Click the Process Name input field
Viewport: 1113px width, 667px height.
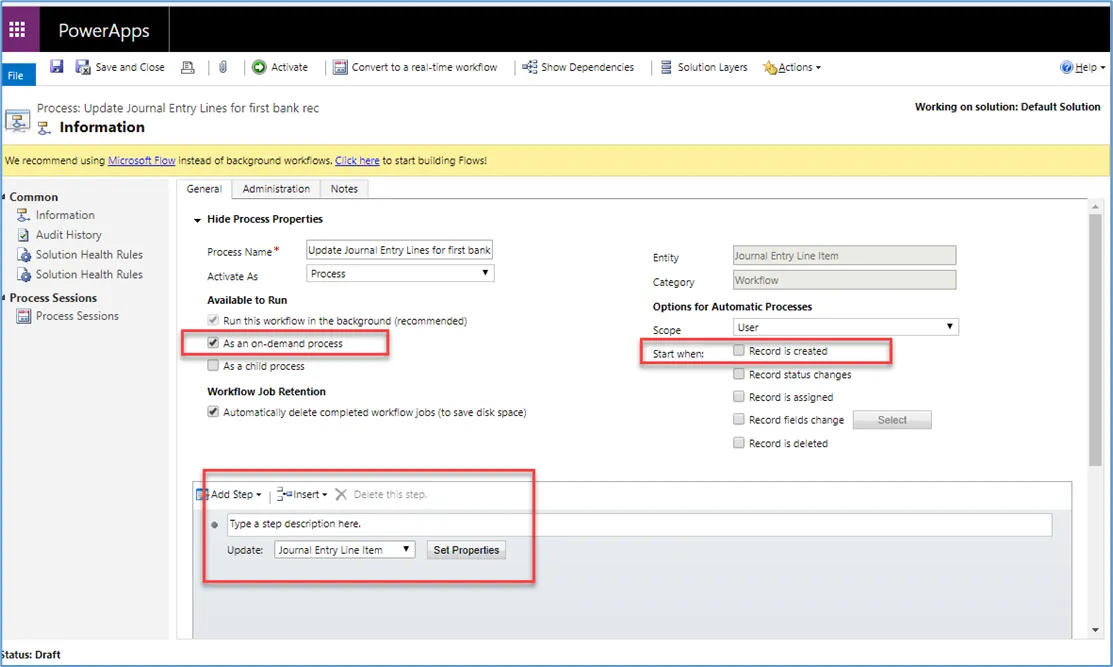tap(400, 250)
